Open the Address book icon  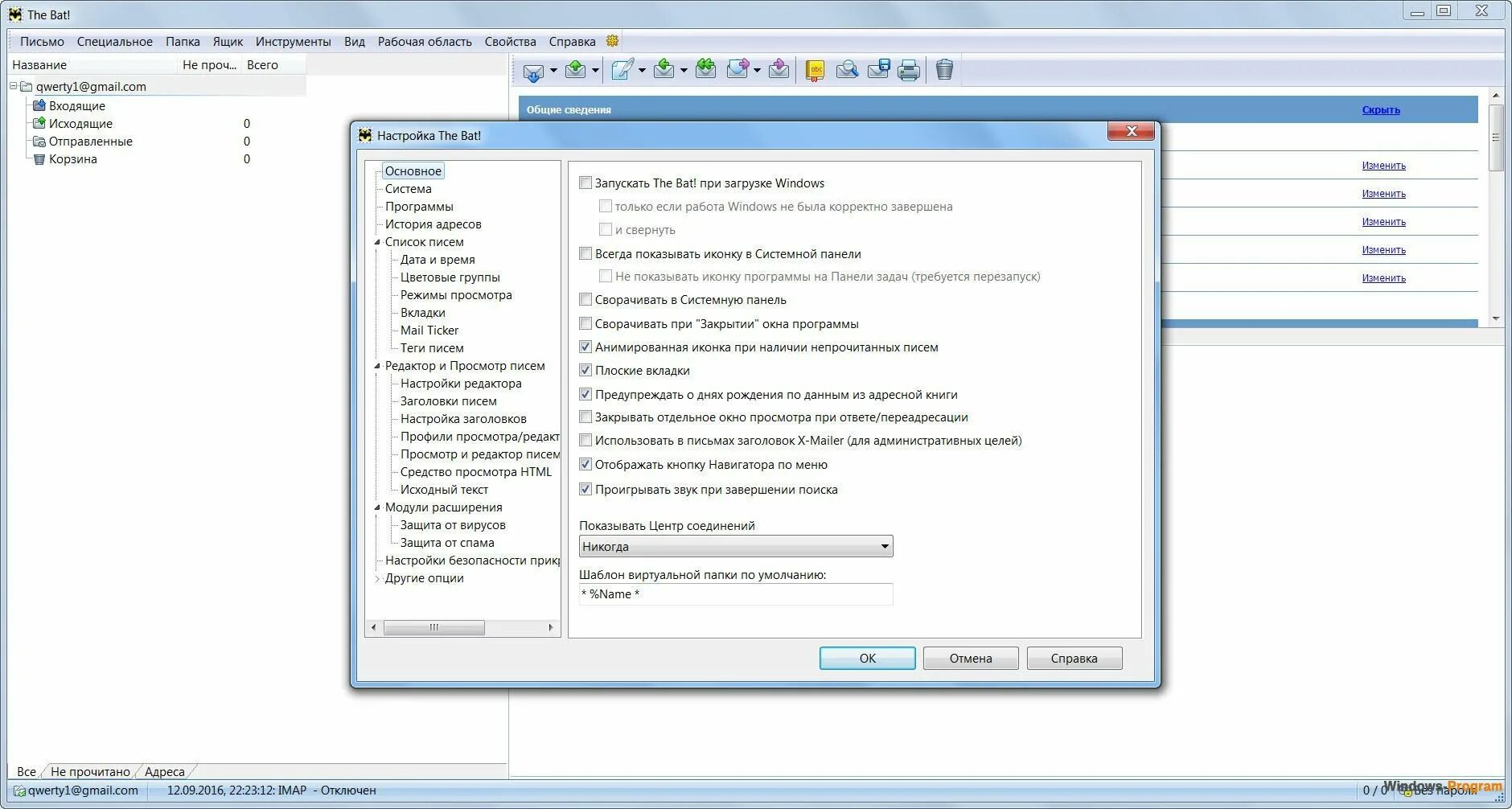coord(816,71)
